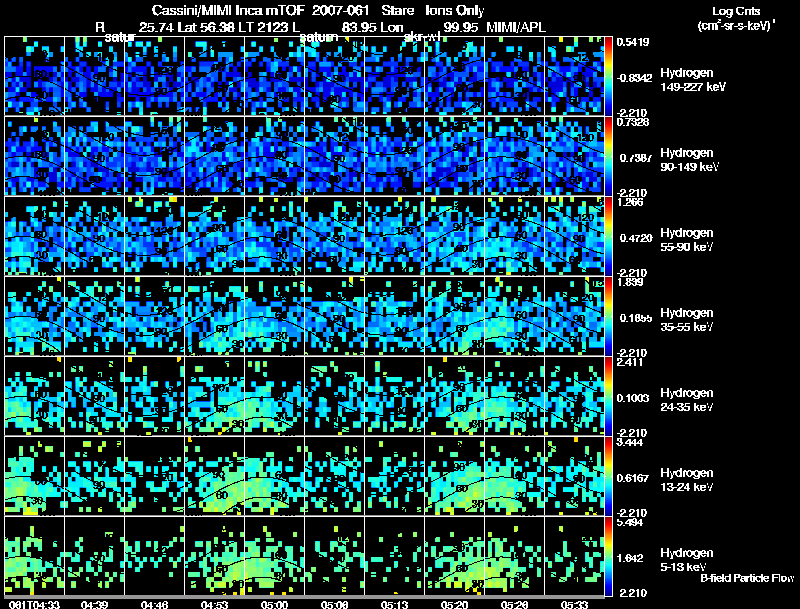800x609 pixels.
Task: Click the color bar beside Hydrogen 5-13 keV
Action: click(608, 556)
